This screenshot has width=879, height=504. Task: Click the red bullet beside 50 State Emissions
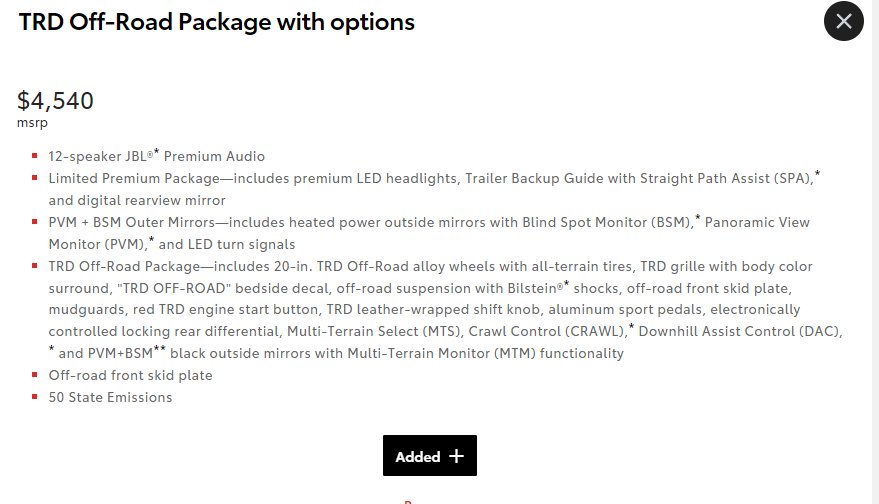coord(35,397)
